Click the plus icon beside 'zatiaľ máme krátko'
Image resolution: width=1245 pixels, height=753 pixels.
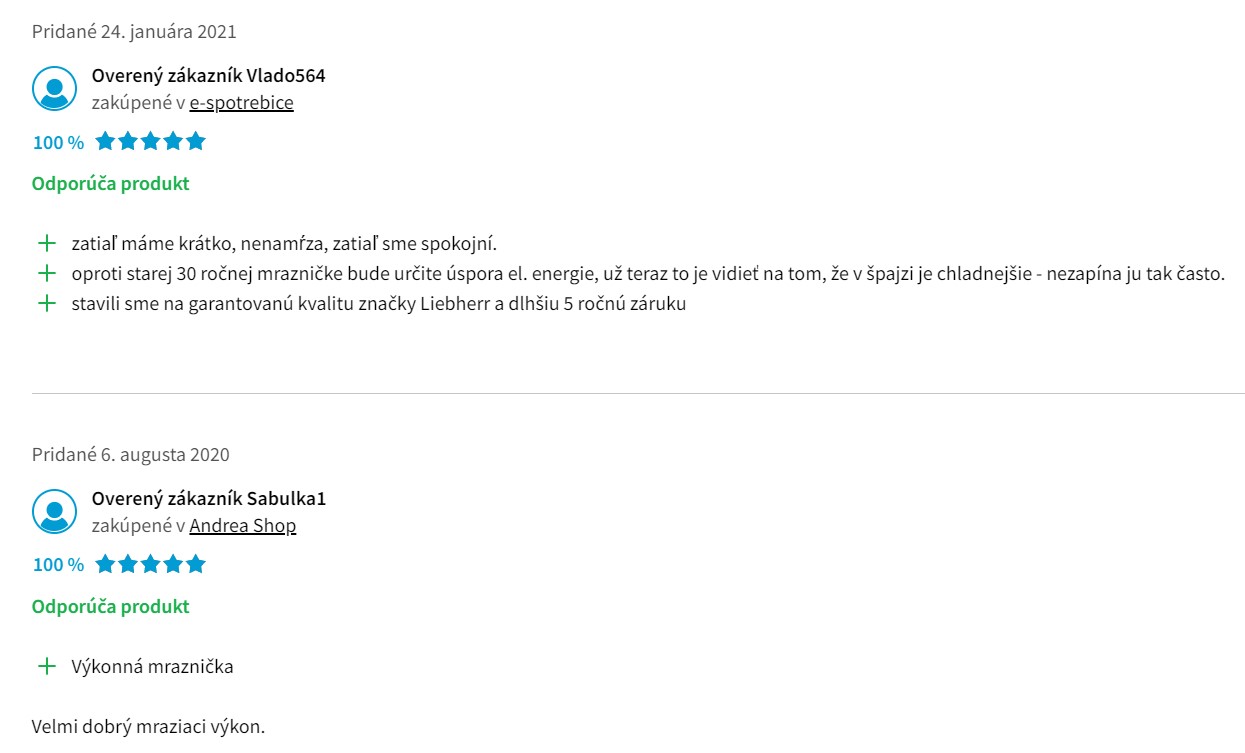pos(46,243)
